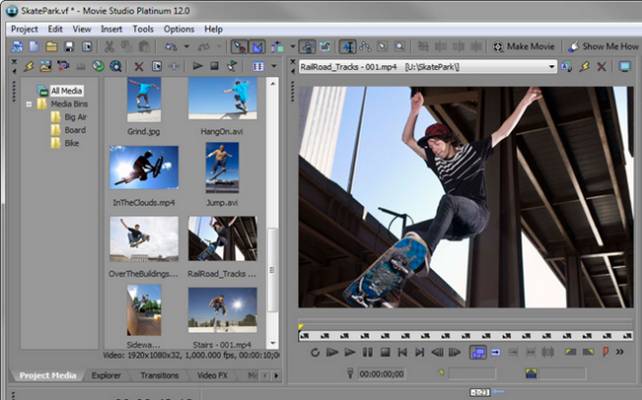The width and height of the screenshot is (642, 400).
Task: Select the Big Air media bin
Action: point(75,117)
